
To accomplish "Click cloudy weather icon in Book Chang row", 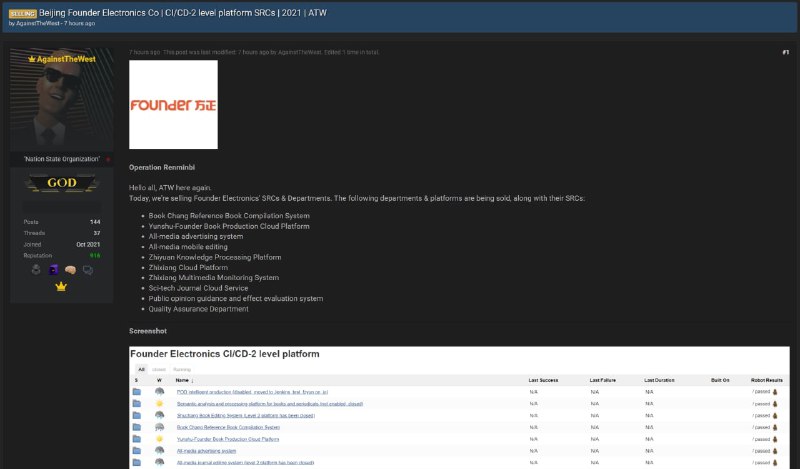I will click(160, 427).
